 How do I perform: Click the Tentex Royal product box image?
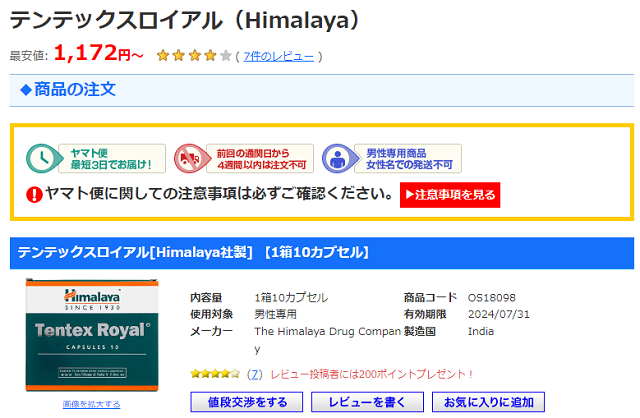(x=92, y=335)
